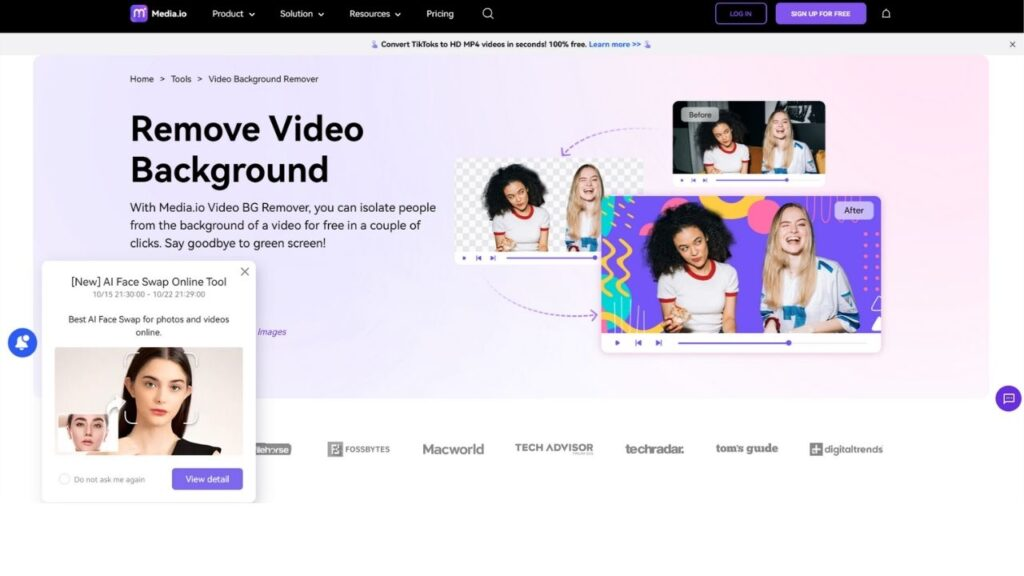Open the purple chat bubble on the right edge
1024x576 pixels.
(x=1007, y=399)
